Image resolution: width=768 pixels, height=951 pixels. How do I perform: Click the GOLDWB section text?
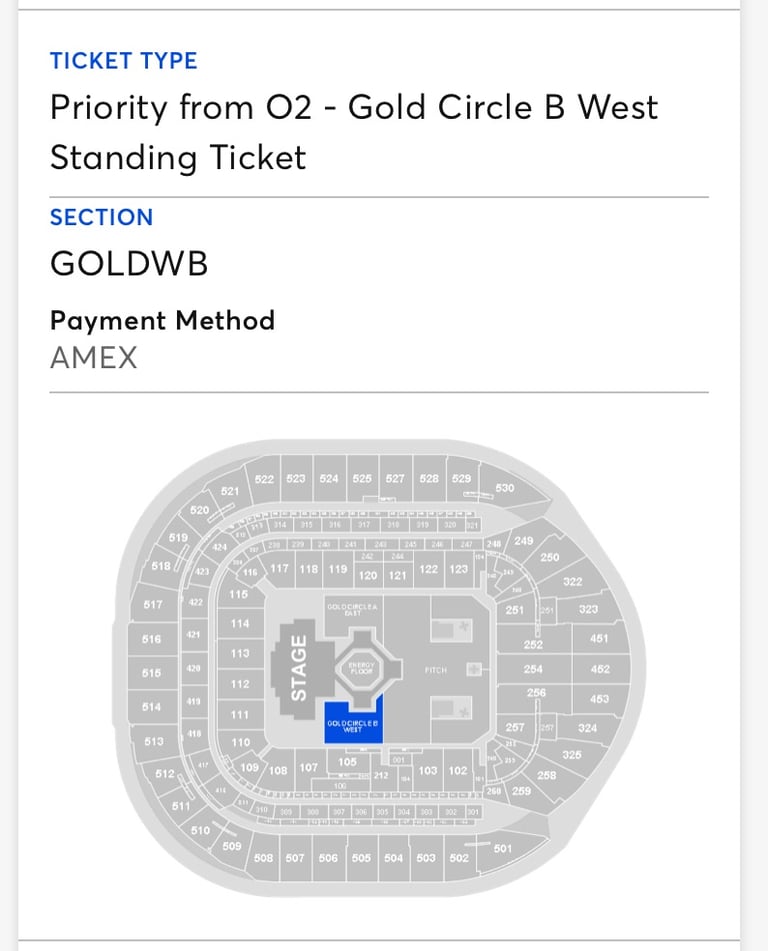pyautogui.click(x=129, y=264)
